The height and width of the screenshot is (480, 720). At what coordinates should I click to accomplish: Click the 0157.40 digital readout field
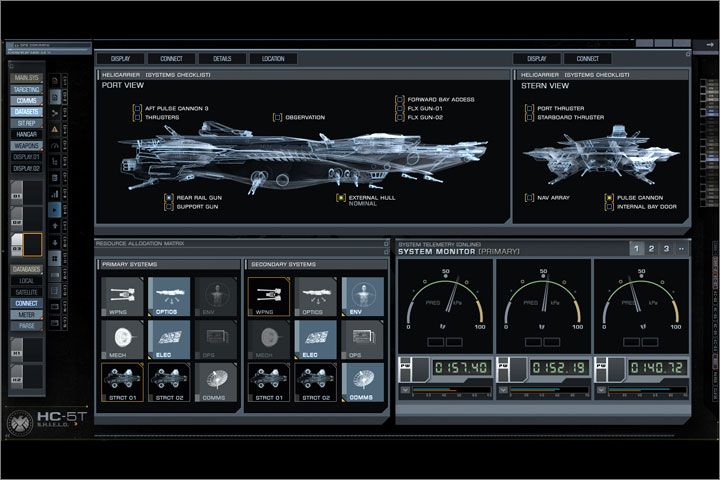(x=462, y=368)
